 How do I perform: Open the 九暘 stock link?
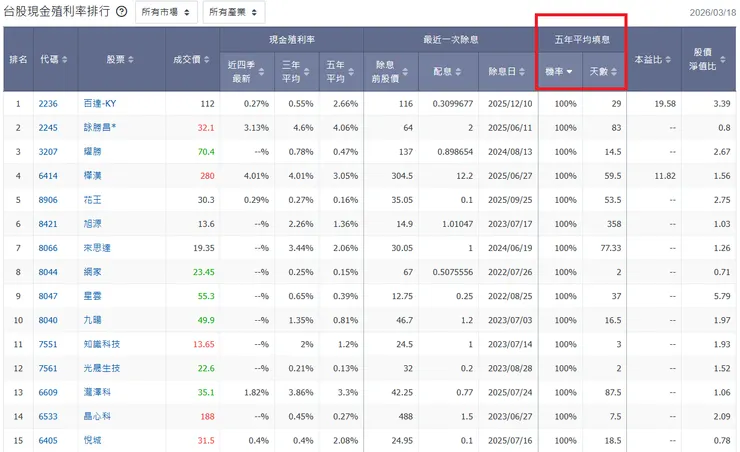pos(92,320)
